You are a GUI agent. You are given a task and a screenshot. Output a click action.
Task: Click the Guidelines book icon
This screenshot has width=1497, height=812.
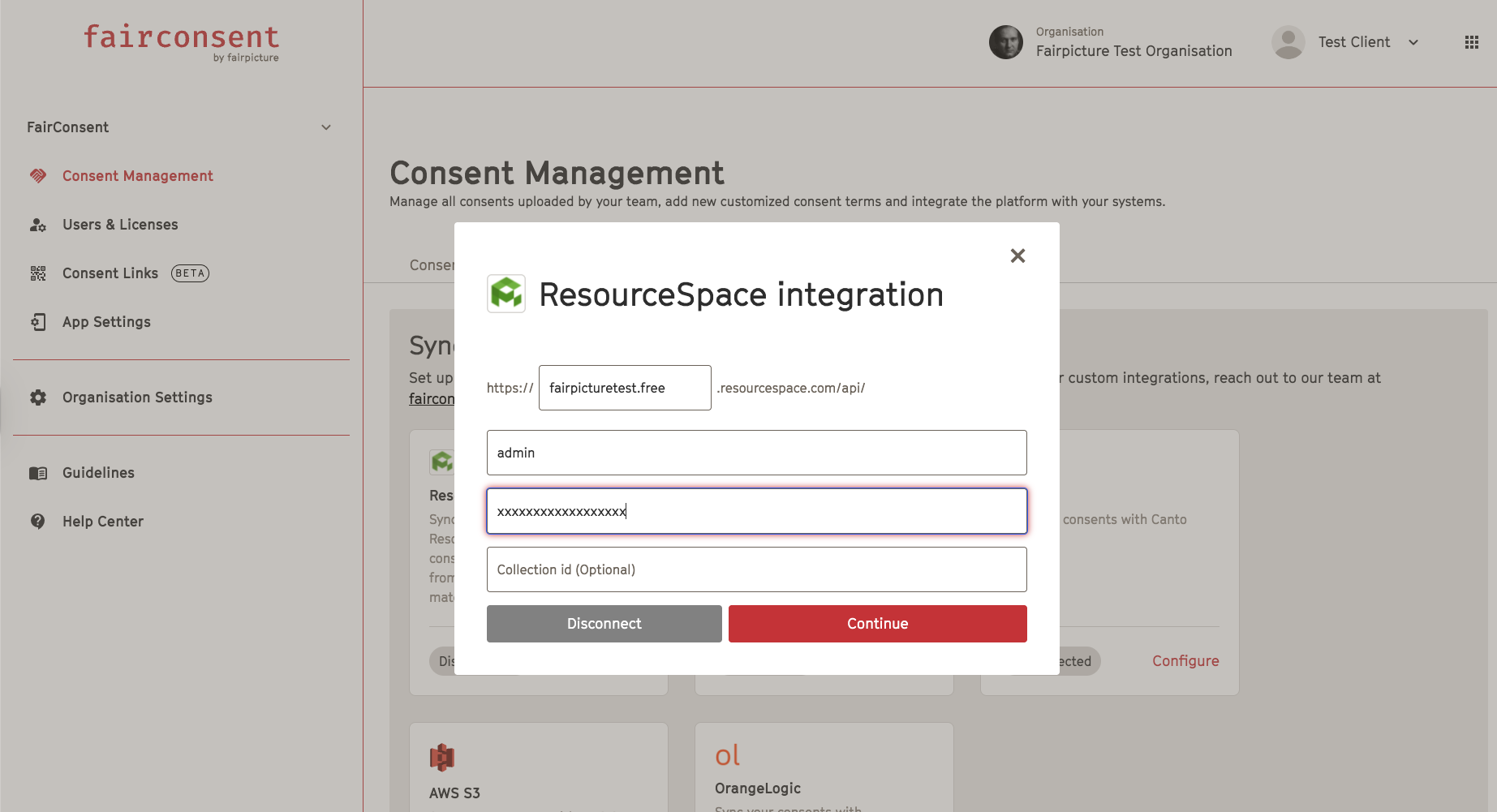coord(38,473)
